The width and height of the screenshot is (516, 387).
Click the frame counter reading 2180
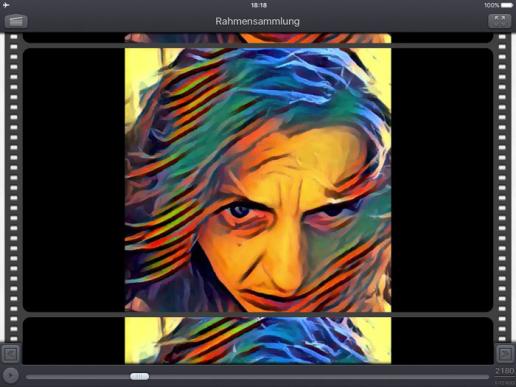(504, 371)
